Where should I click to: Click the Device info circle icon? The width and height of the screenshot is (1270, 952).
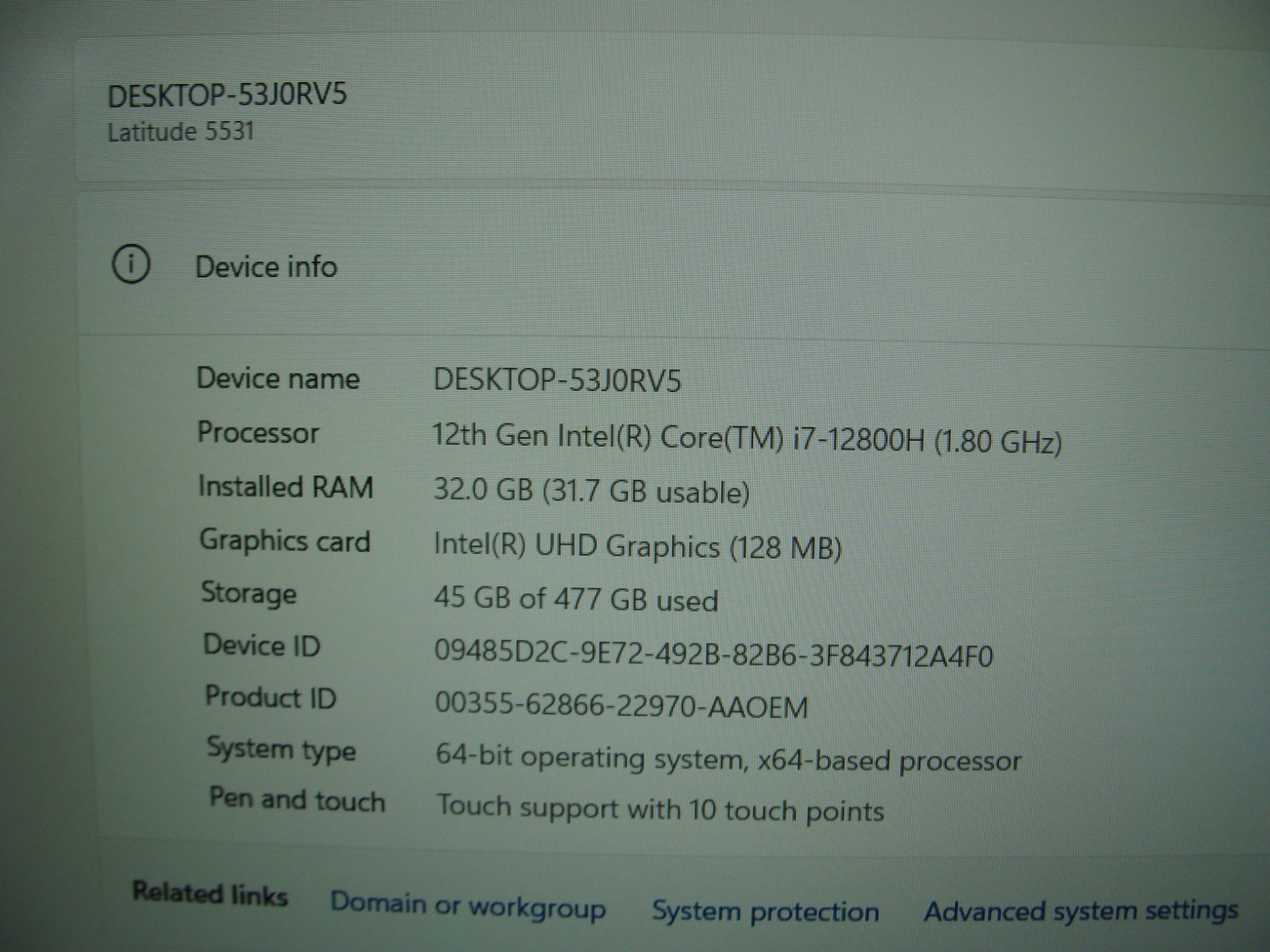tap(131, 264)
